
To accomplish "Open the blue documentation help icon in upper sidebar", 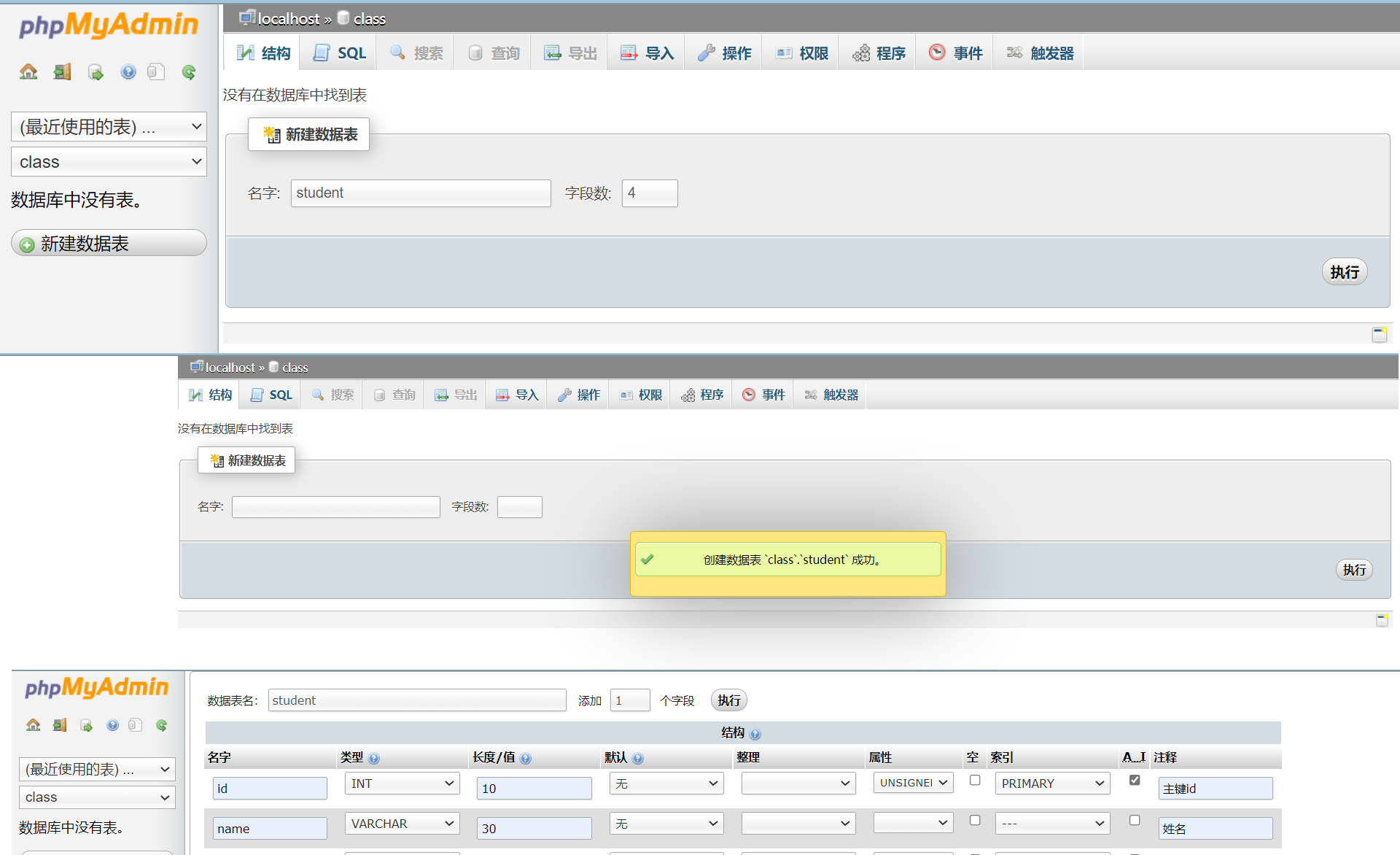I will tap(128, 71).
